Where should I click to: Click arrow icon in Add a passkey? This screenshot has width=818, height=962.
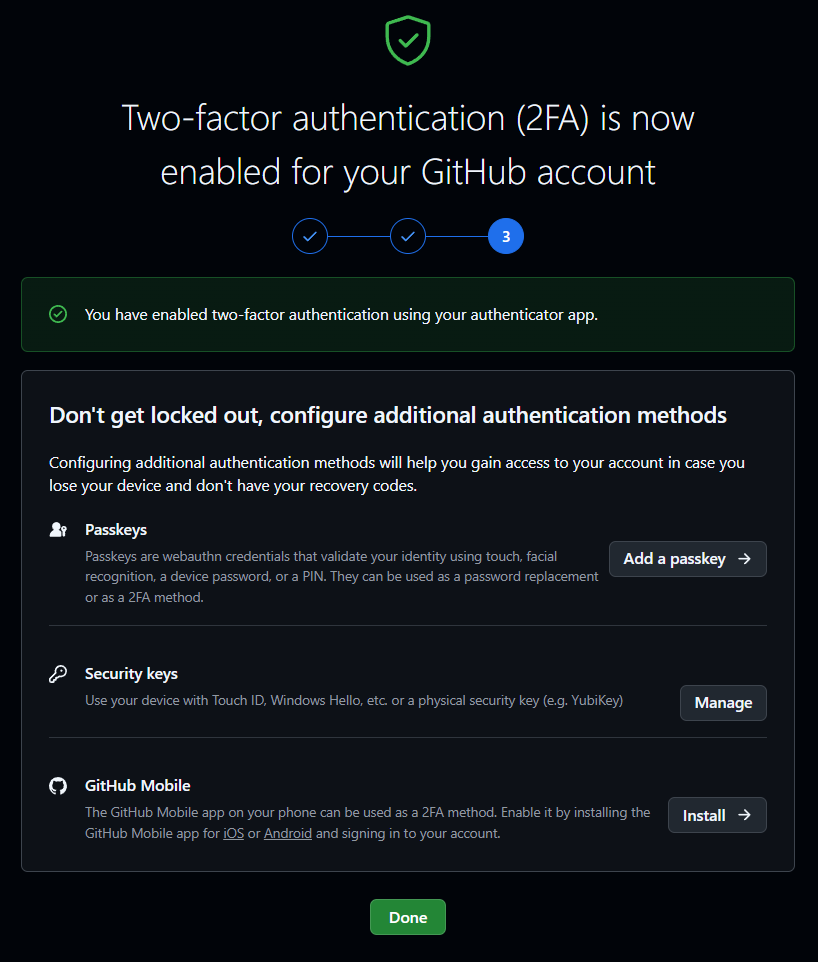744,559
